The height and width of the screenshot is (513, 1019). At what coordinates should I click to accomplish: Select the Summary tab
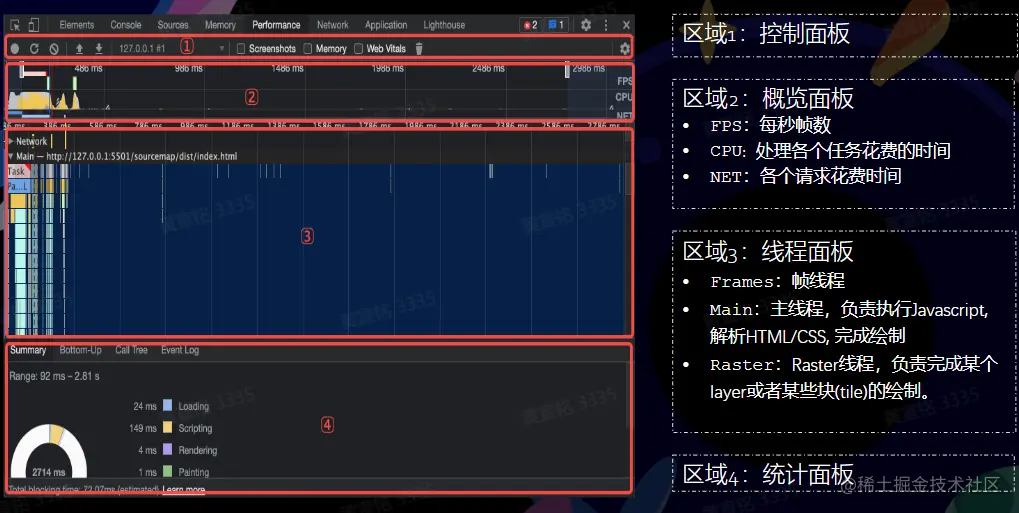coord(28,350)
